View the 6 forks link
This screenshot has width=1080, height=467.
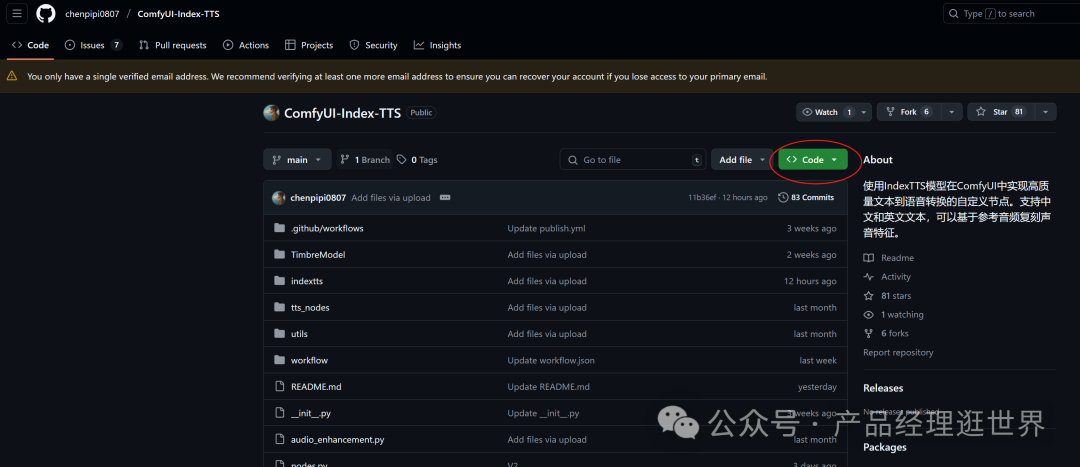pyautogui.click(x=886, y=333)
